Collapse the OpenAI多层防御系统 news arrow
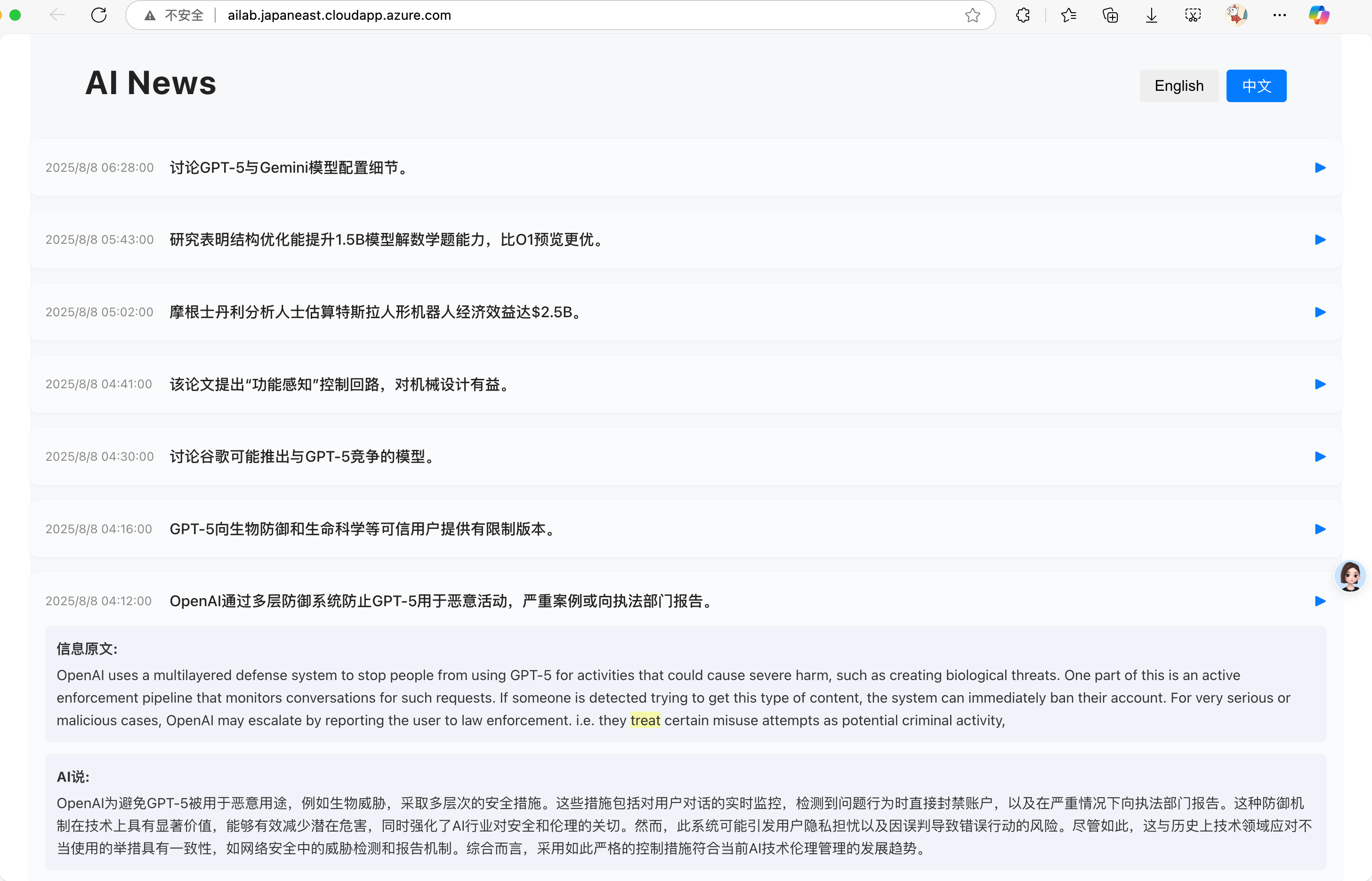Image resolution: width=1372 pixels, height=881 pixels. coord(1320,601)
